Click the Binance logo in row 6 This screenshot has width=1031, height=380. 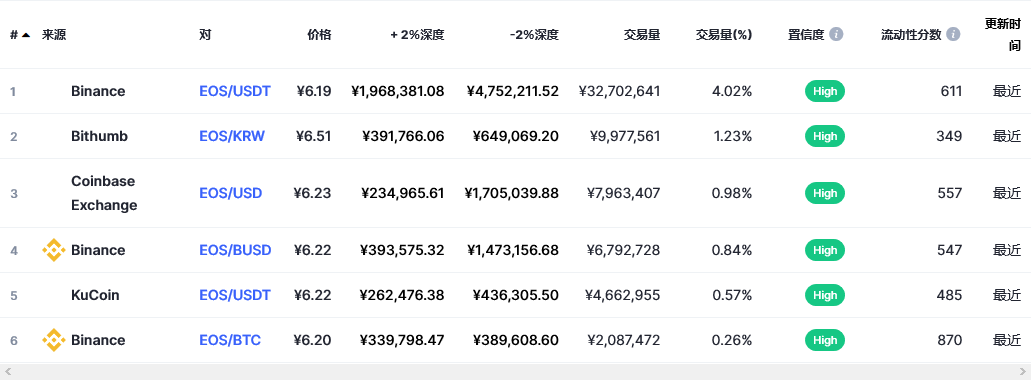53,340
